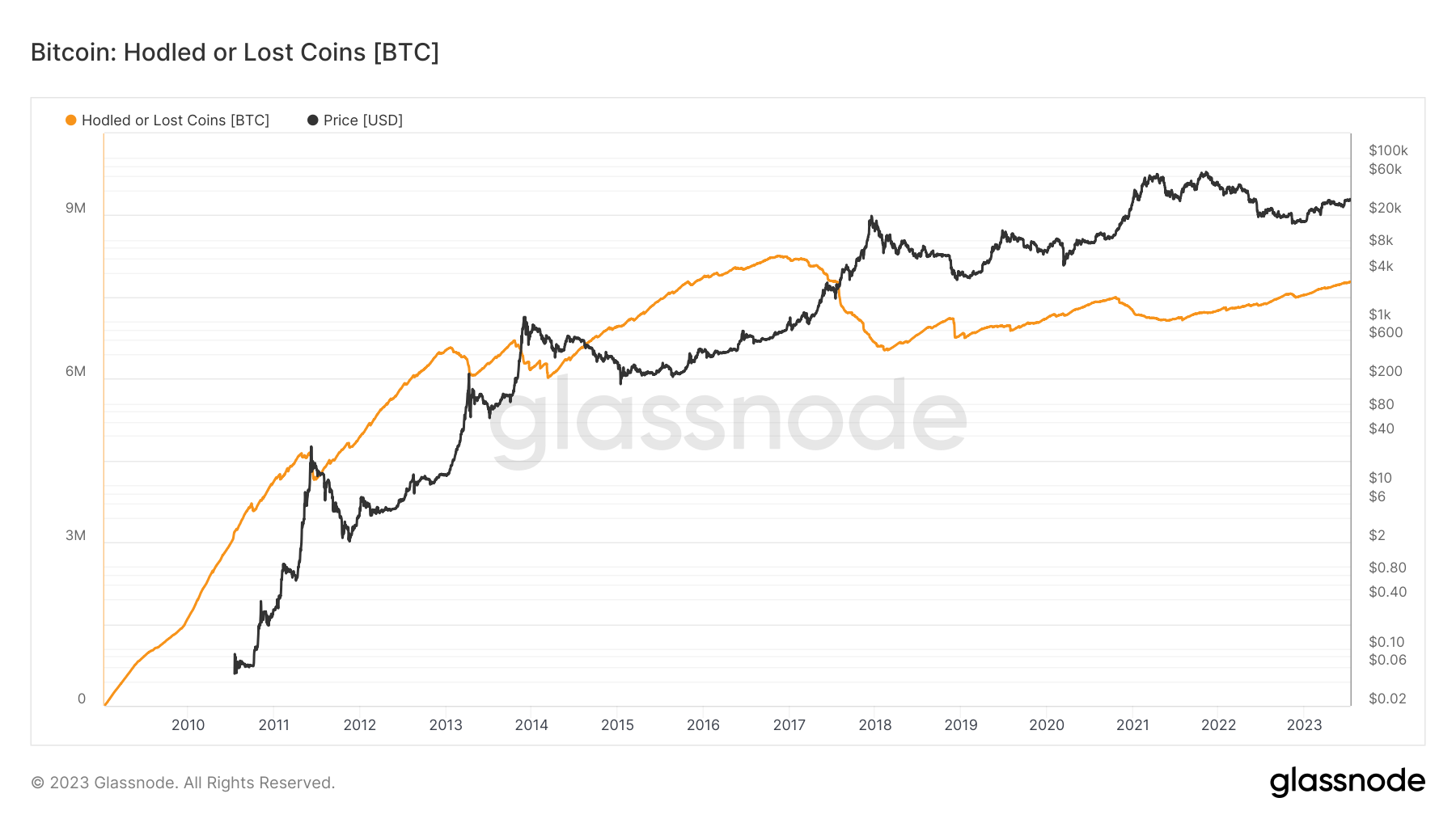Select the 2010 year marker on the time axis
1456x819 pixels.
tap(188, 725)
